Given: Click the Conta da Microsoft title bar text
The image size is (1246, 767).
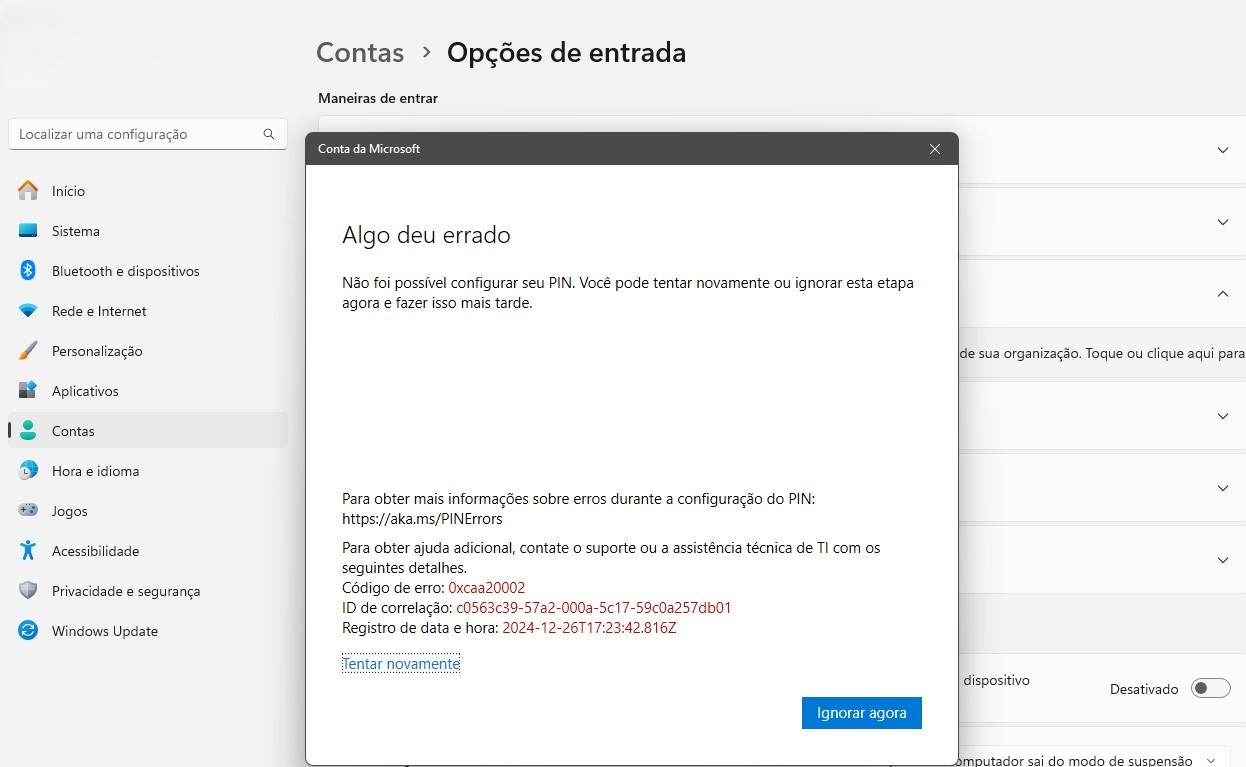Looking at the screenshot, I should point(369,149).
